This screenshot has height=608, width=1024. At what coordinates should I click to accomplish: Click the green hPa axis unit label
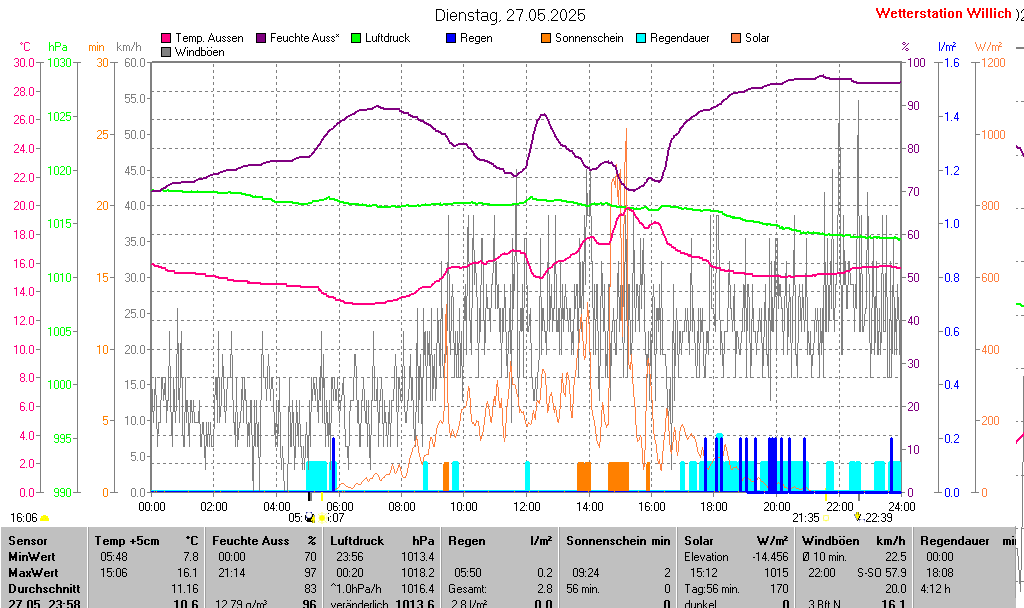[58, 47]
